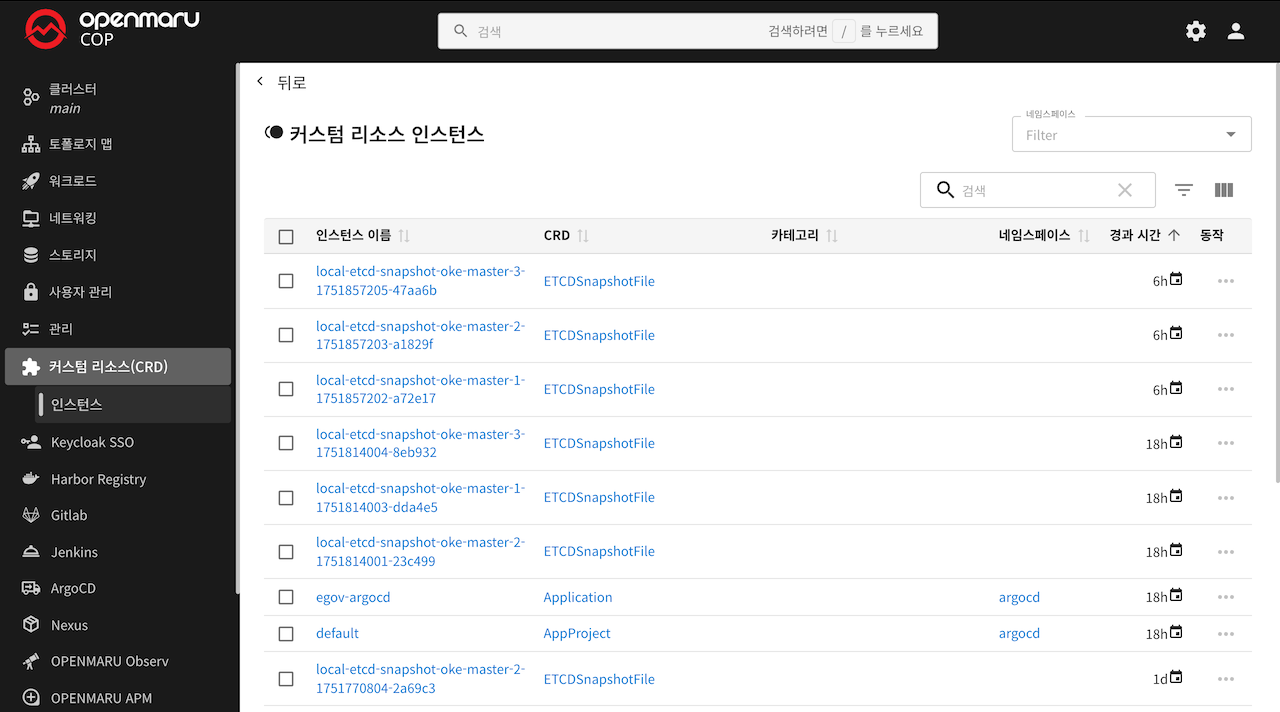Click the sidebar vertical scrollbar
The width and height of the screenshot is (1280, 712).
[x=237, y=330]
